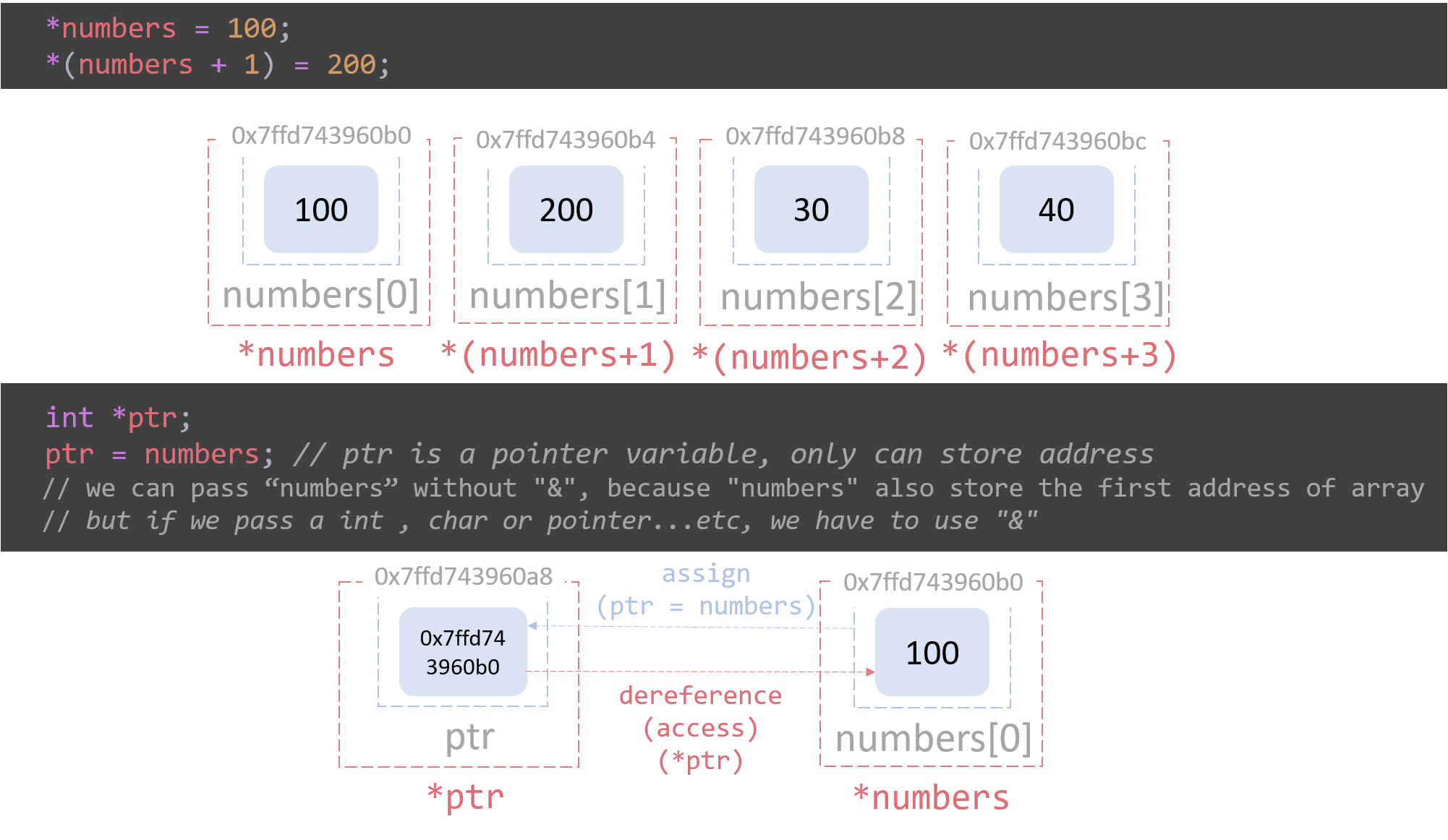This screenshot has width=1448, height=840.
Task: Click the numbers[1] label text
Action: click(x=567, y=296)
